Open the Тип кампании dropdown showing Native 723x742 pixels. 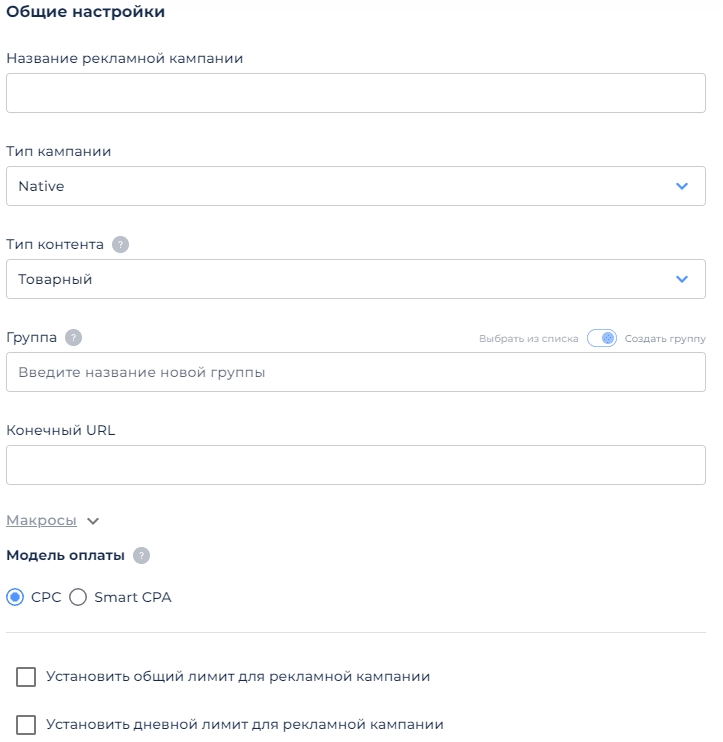pos(356,186)
